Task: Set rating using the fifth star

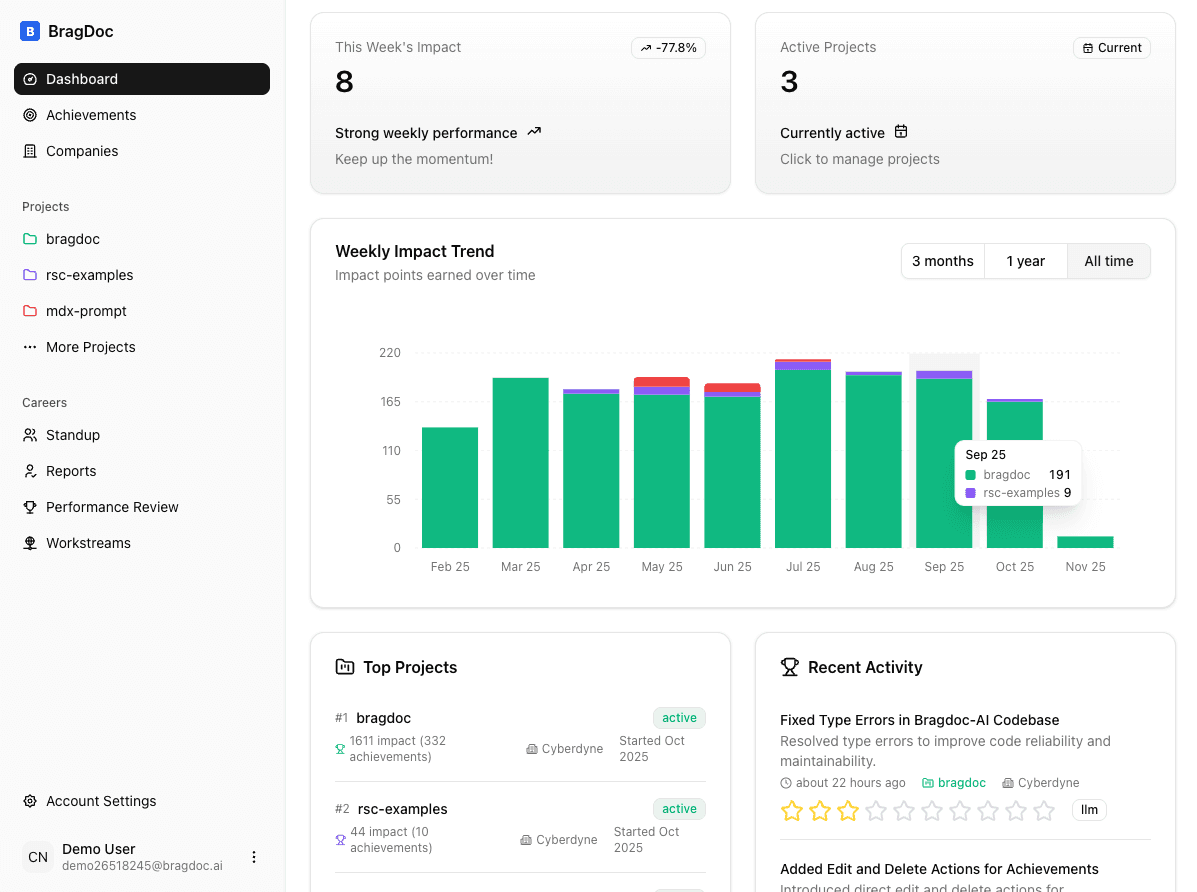Action: click(904, 811)
